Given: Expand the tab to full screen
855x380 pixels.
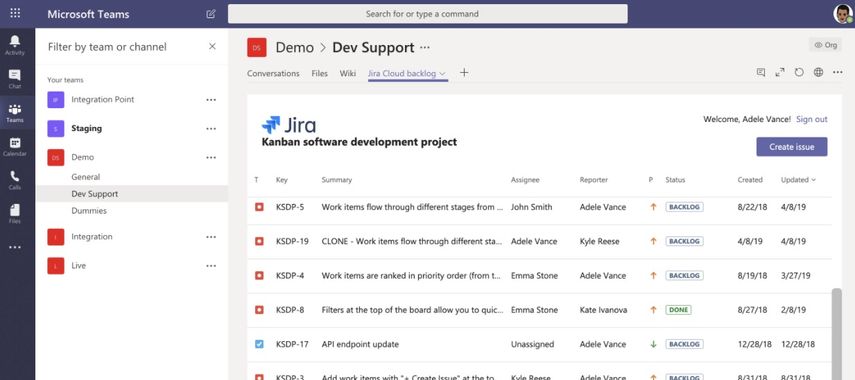Looking at the screenshot, I should [780, 73].
